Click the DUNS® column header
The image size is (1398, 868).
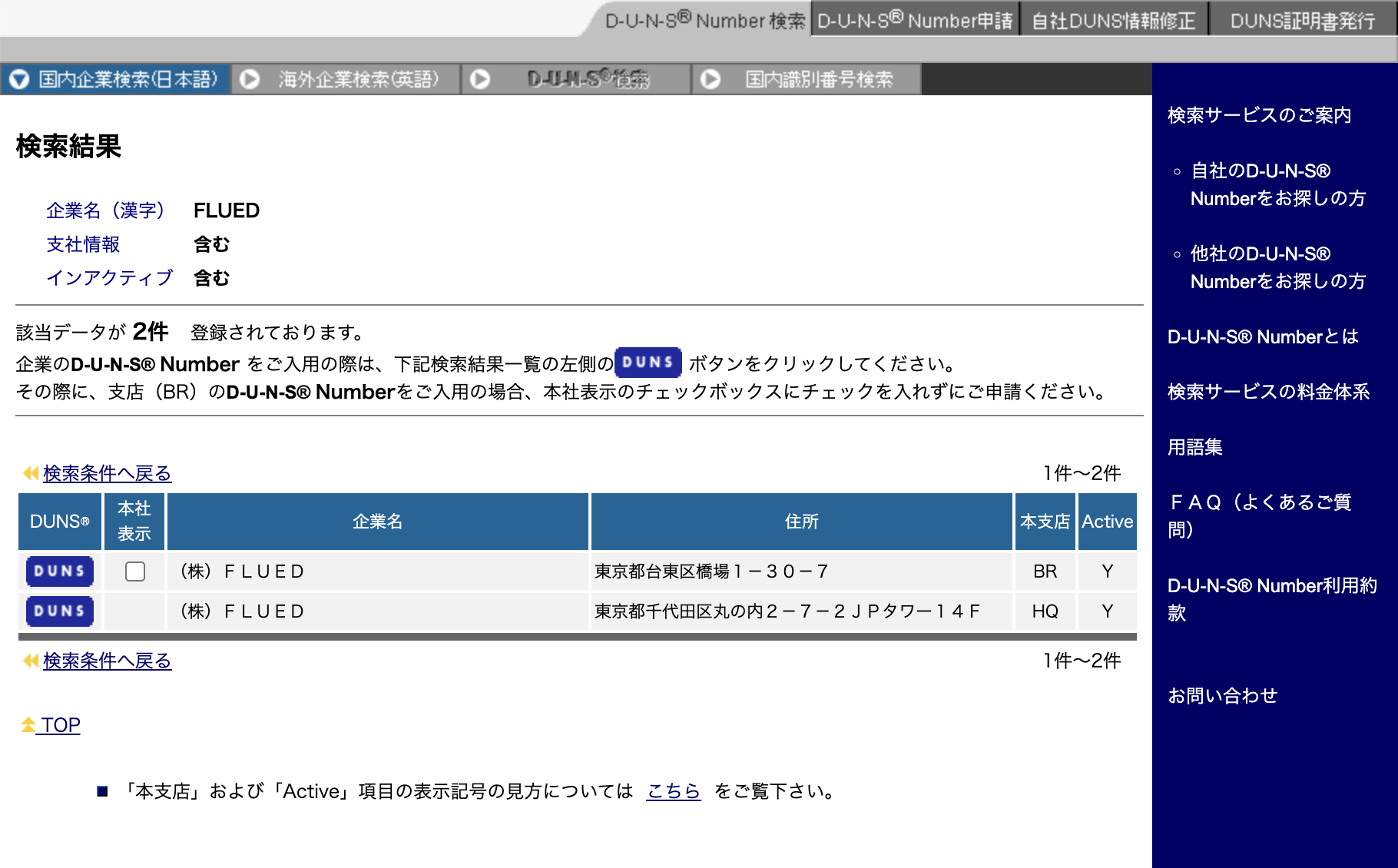(60, 522)
